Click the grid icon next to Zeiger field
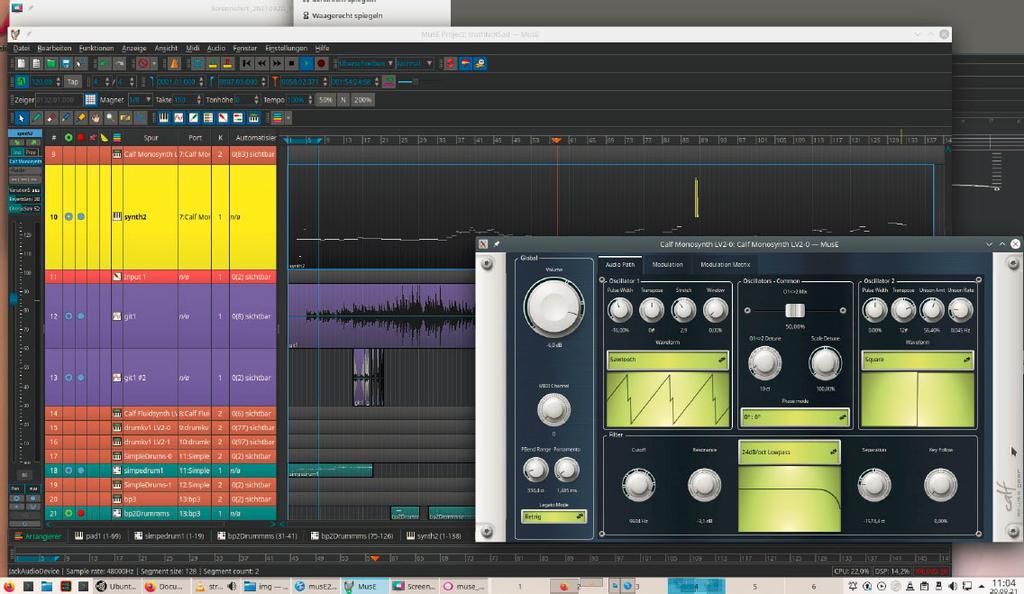The height and width of the screenshot is (594, 1024). (90, 100)
